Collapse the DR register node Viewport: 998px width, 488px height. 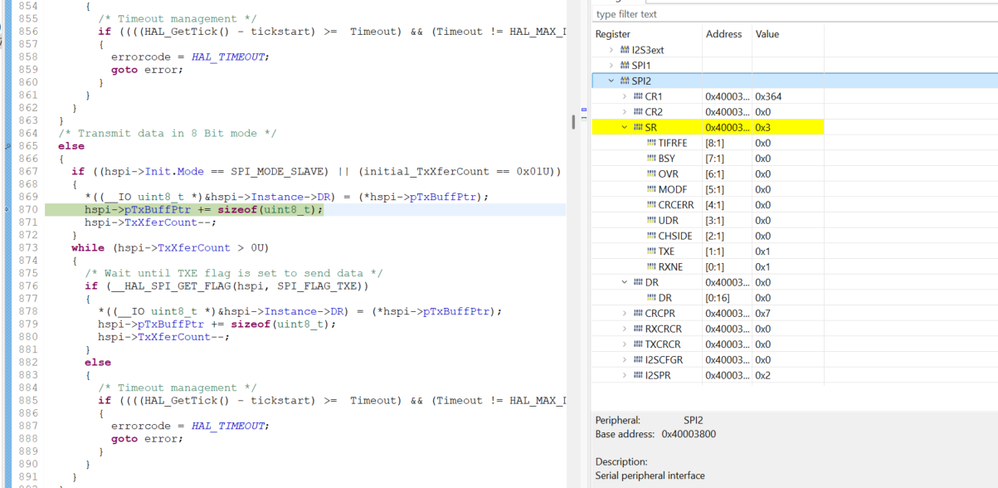[625, 282]
